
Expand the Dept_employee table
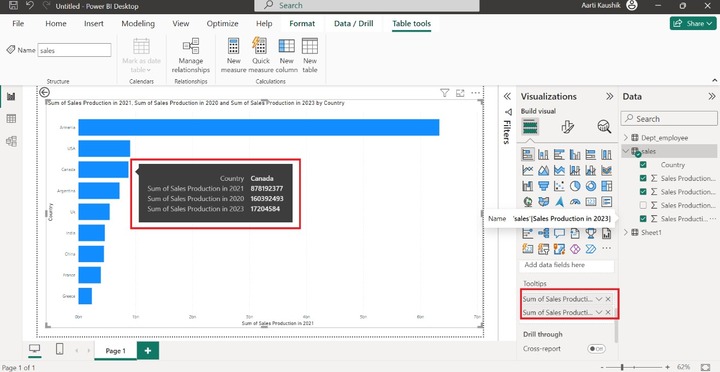point(626,138)
